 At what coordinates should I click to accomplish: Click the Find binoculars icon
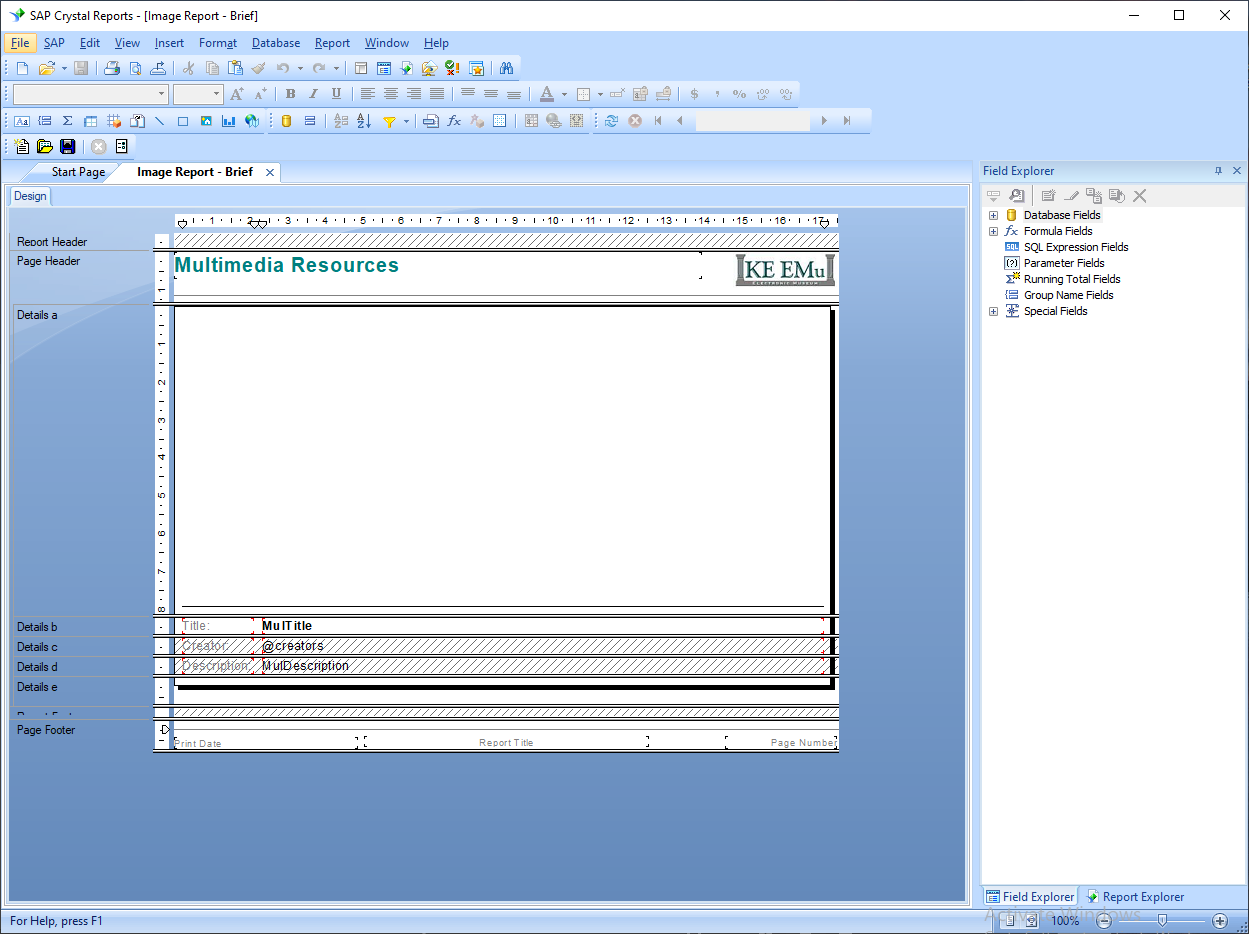(506, 68)
